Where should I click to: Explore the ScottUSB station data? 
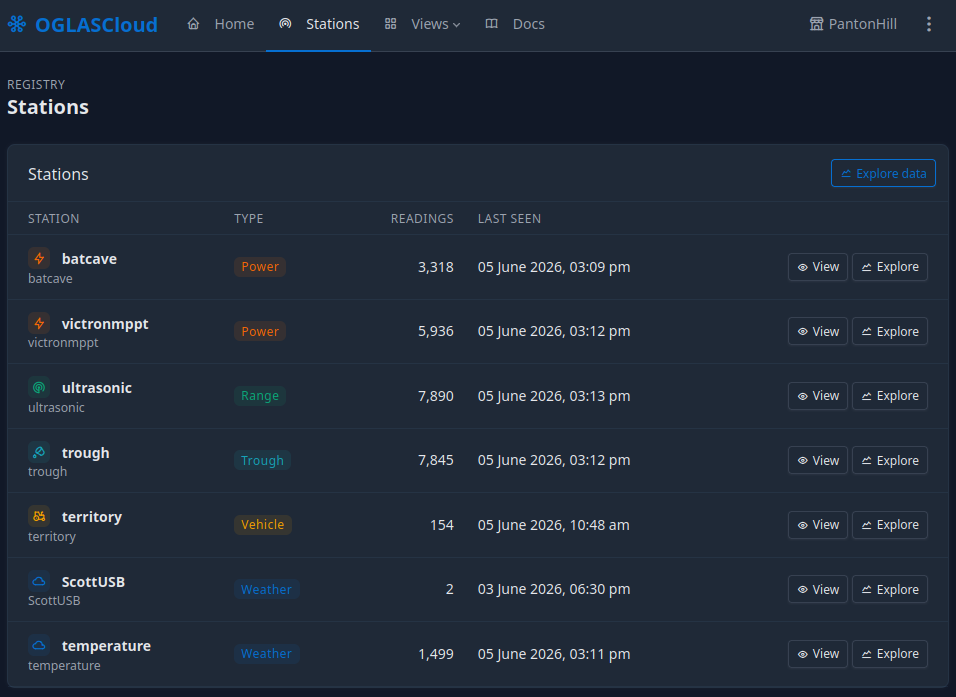tap(890, 589)
